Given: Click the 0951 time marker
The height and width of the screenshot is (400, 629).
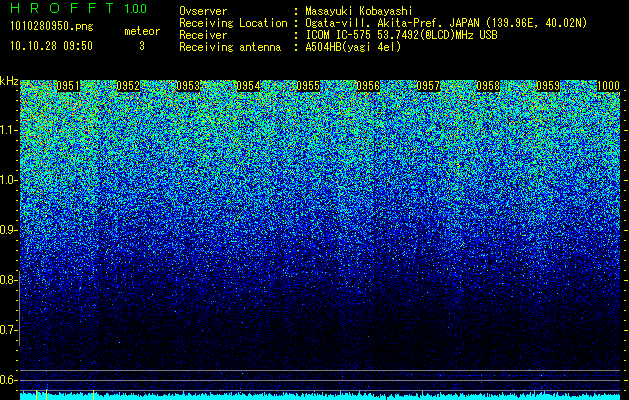Looking at the screenshot, I should pyautogui.click(x=68, y=86).
